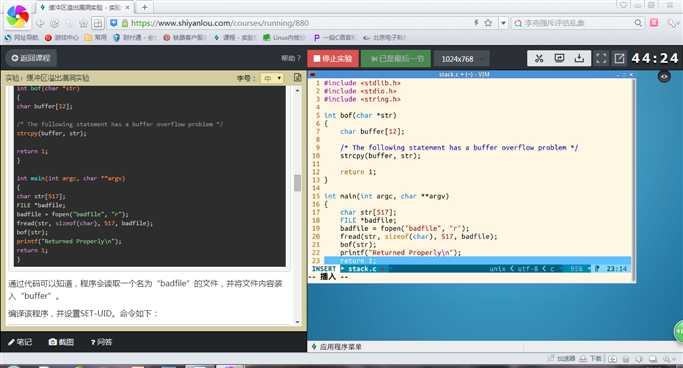Open the Q&A tab at panel bottom
The height and width of the screenshot is (368, 683).
click(101, 342)
